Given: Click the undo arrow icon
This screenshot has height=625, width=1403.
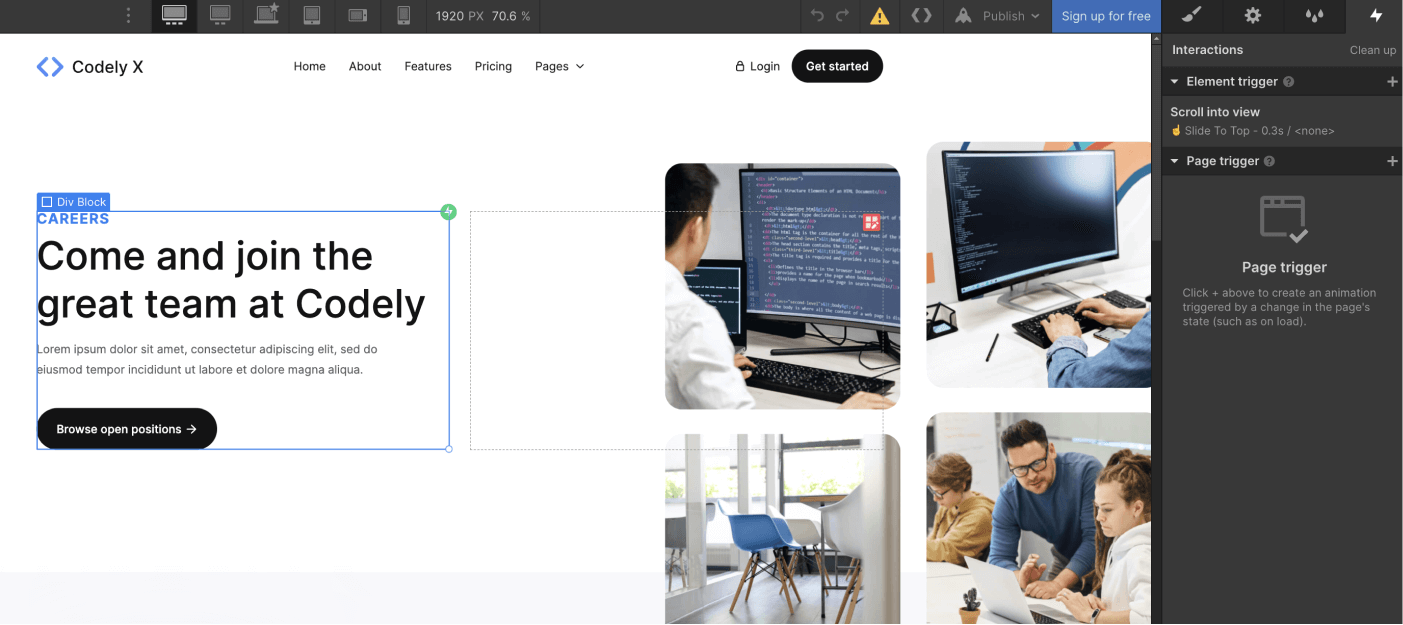Looking at the screenshot, I should 818,16.
